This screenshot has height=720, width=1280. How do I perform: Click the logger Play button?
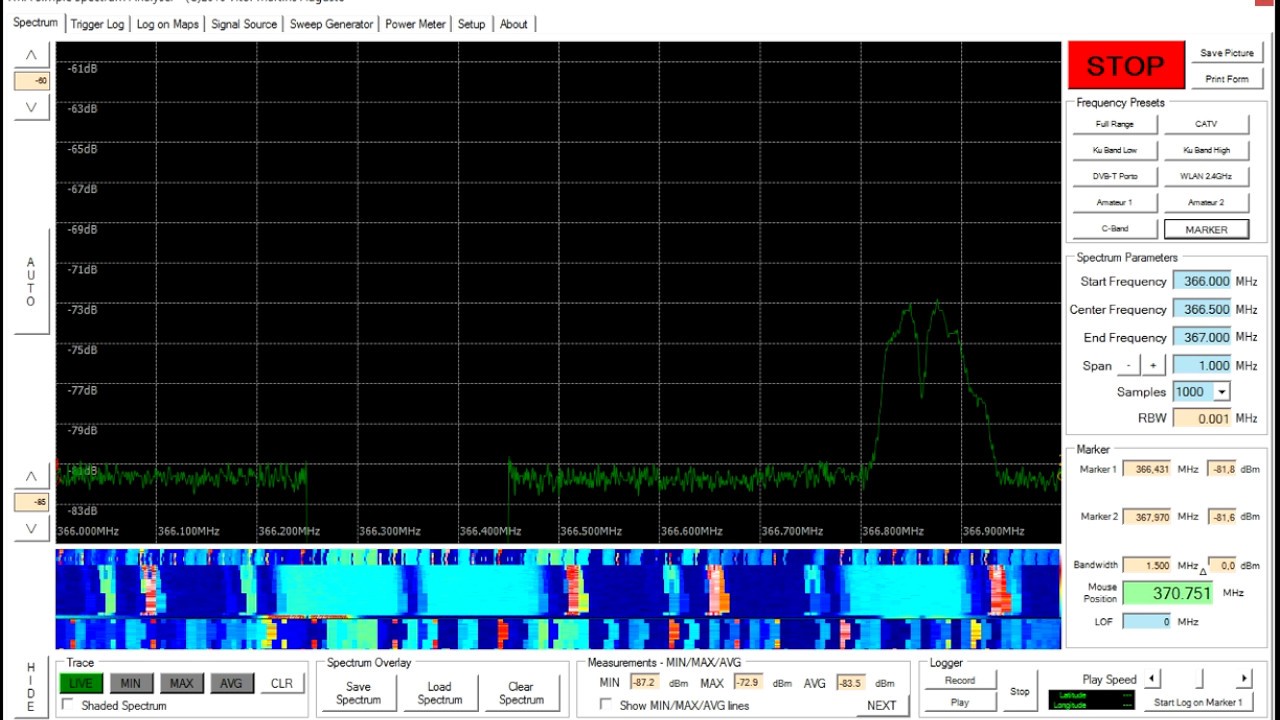pyautogui.click(x=960, y=702)
